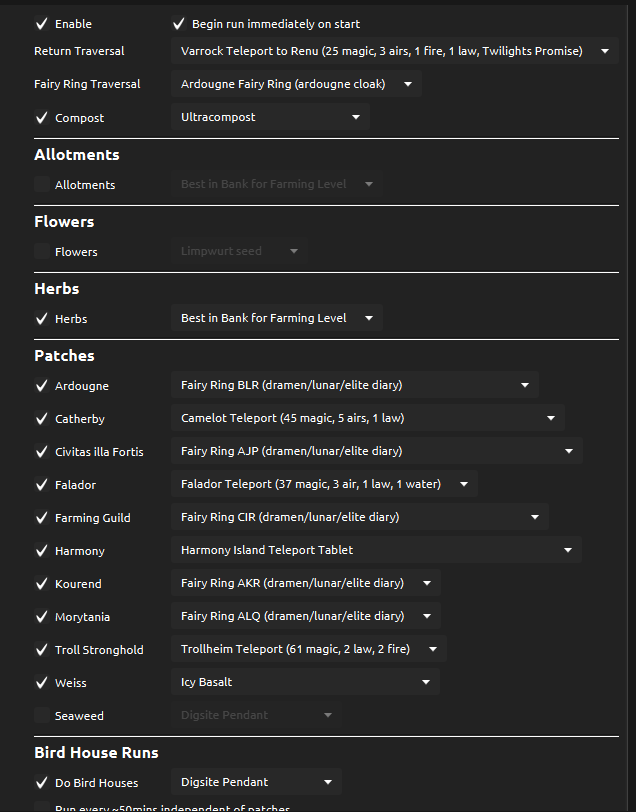Enable the Seaweed patch checkbox
Image resolution: width=636 pixels, height=812 pixels.
pyautogui.click(x=41, y=716)
